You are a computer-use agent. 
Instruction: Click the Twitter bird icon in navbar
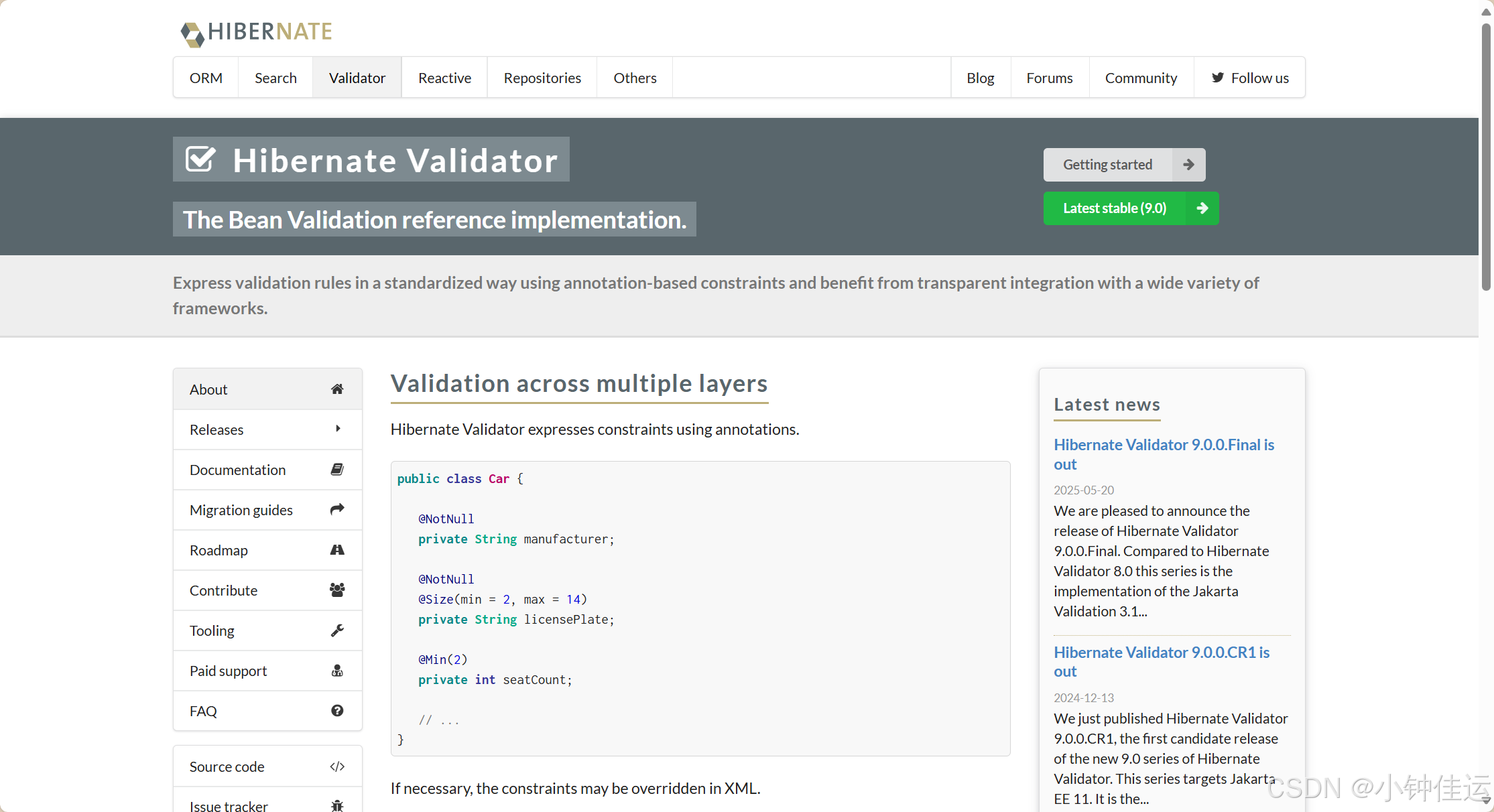pos(1217,78)
